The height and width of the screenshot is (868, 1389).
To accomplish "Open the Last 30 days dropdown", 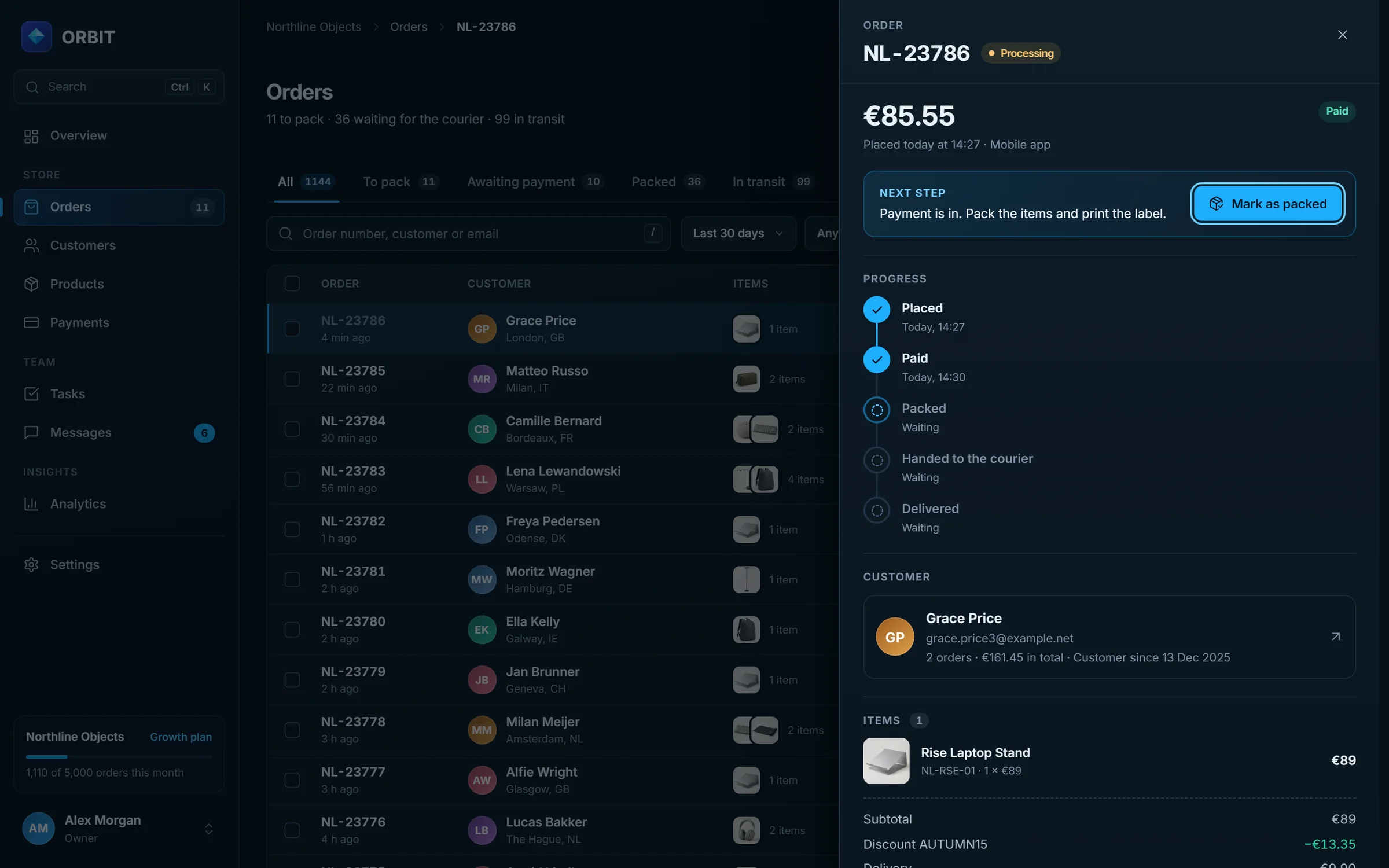I will [738, 233].
